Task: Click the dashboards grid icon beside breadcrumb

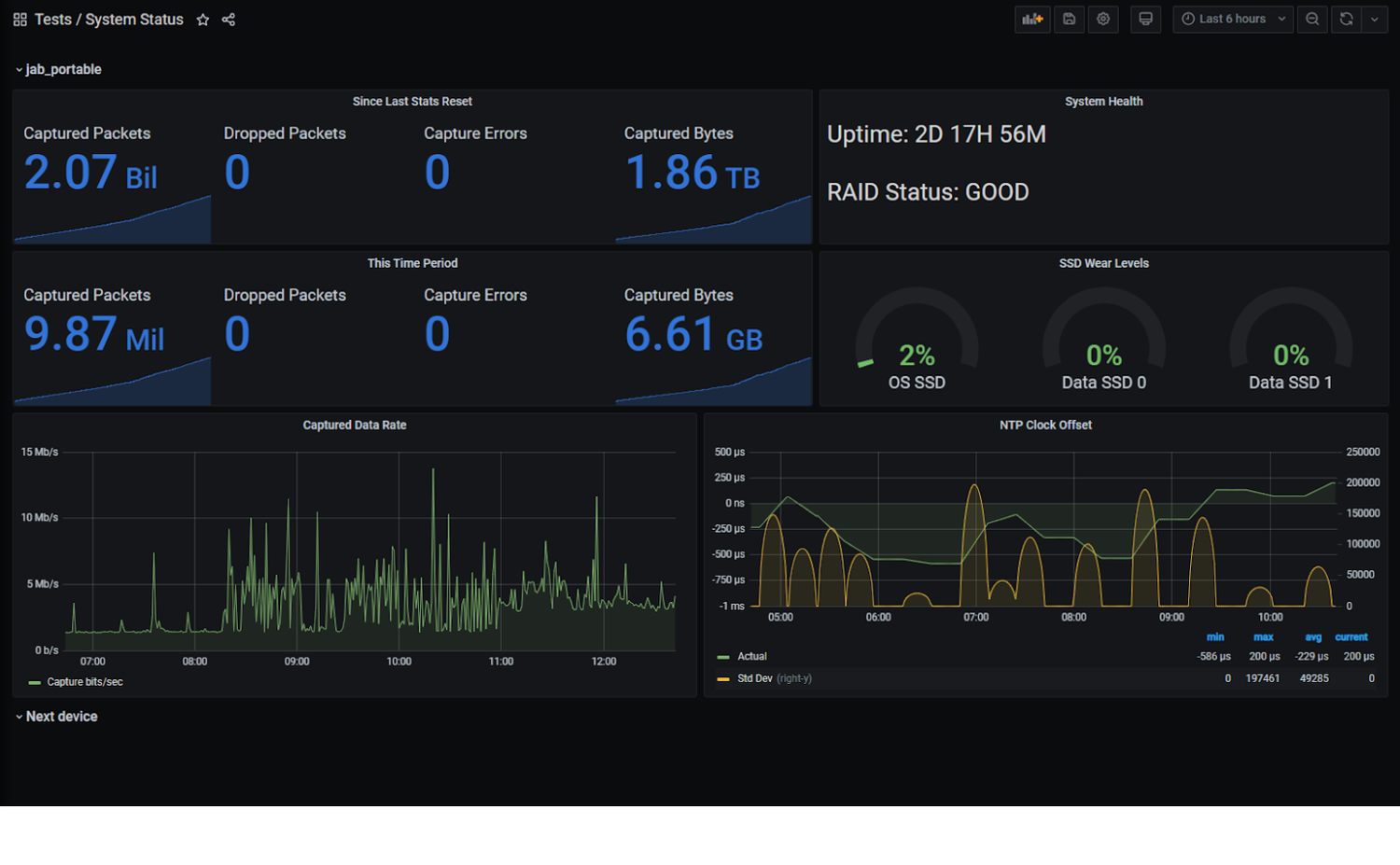Action: pos(19,19)
